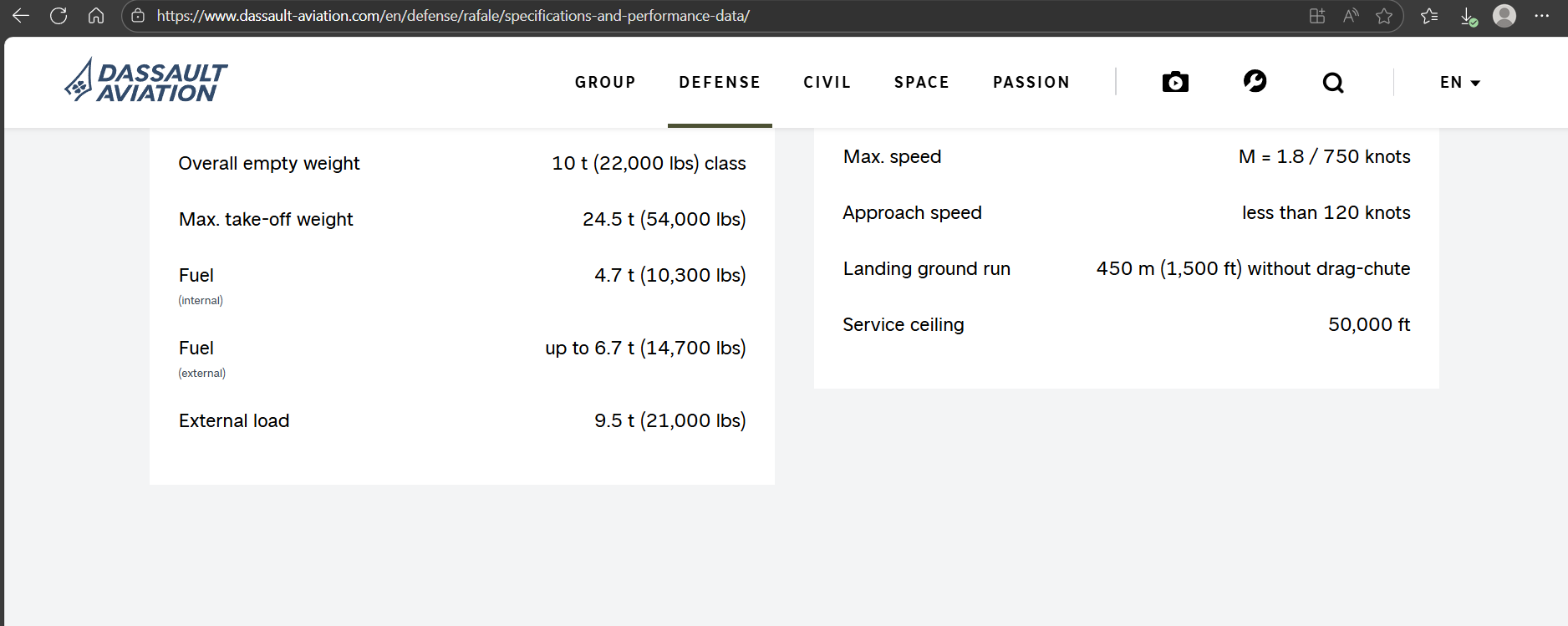Select the DEFENSE navigation item
1568x626 pixels.
[720, 83]
